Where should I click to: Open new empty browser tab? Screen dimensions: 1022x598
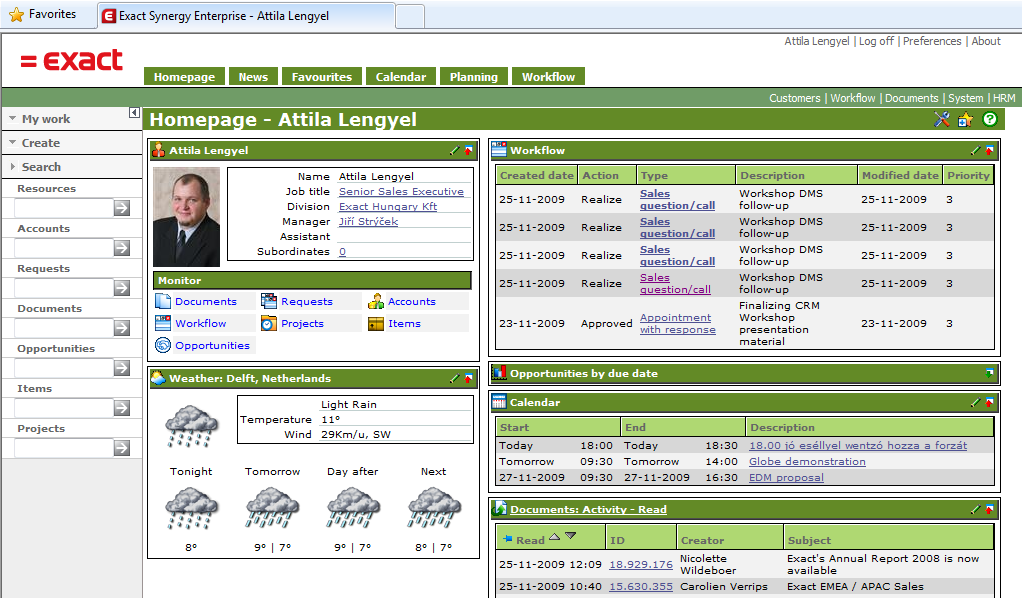point(410,16)
